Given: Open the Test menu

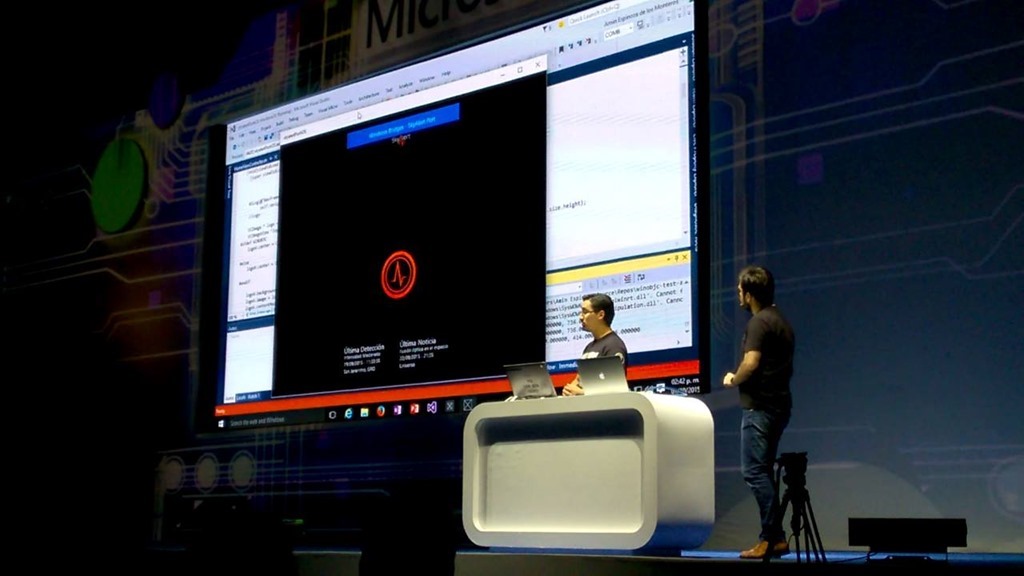Looking at the screenshot, I should (389, 89).
